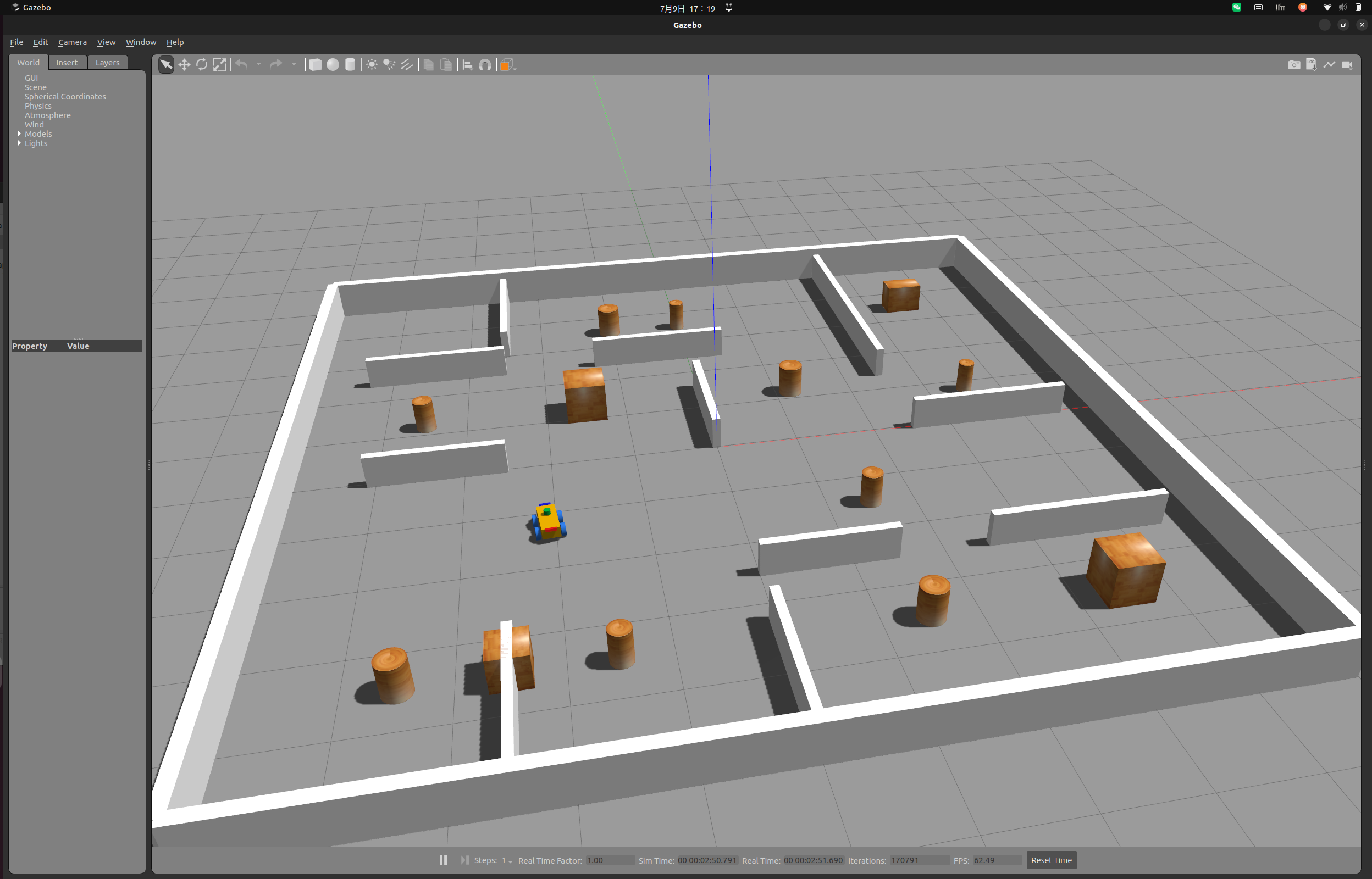Image resolution: width=1372 pixels, height=879 pixels.
Task: Click the Paste icon in toolbar
Action: tap(446, 64)
